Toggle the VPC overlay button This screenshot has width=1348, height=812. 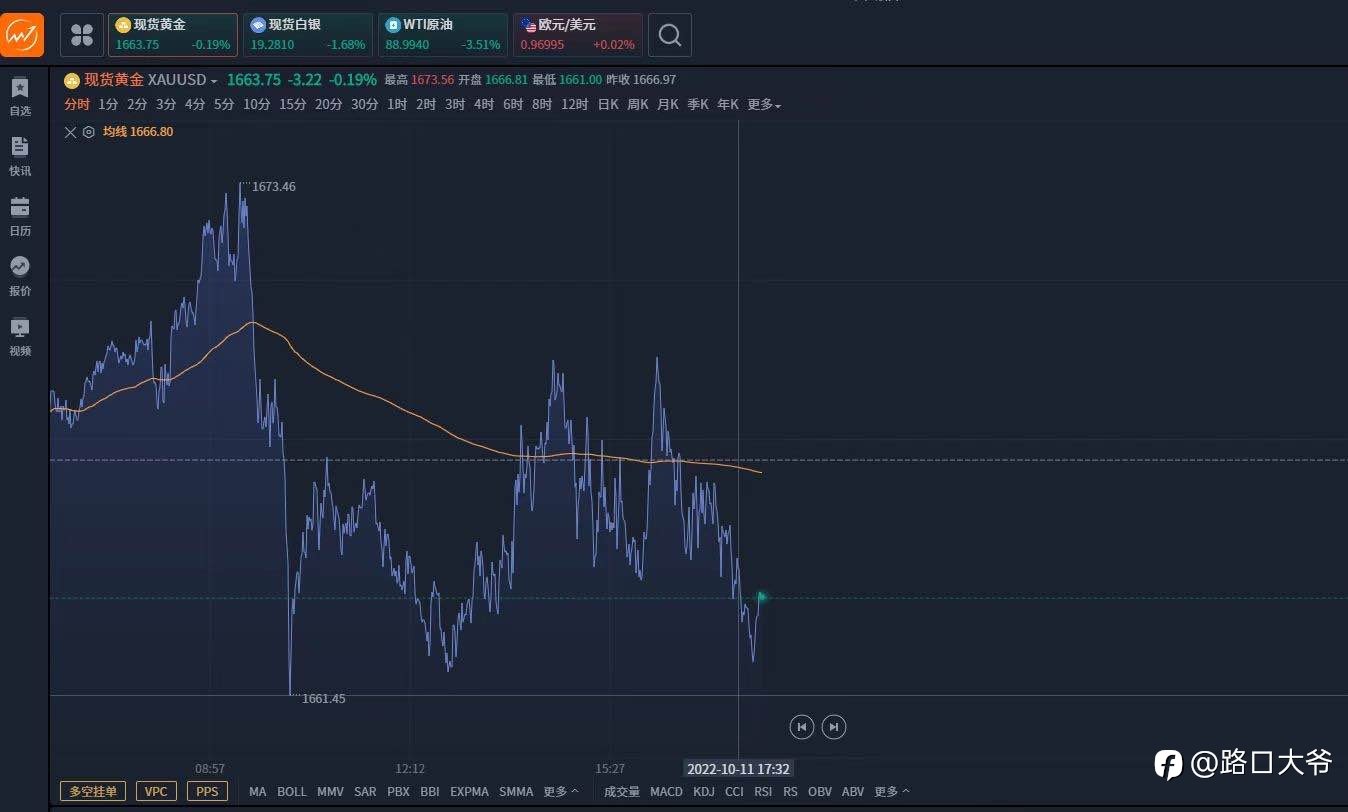(156, 791)
